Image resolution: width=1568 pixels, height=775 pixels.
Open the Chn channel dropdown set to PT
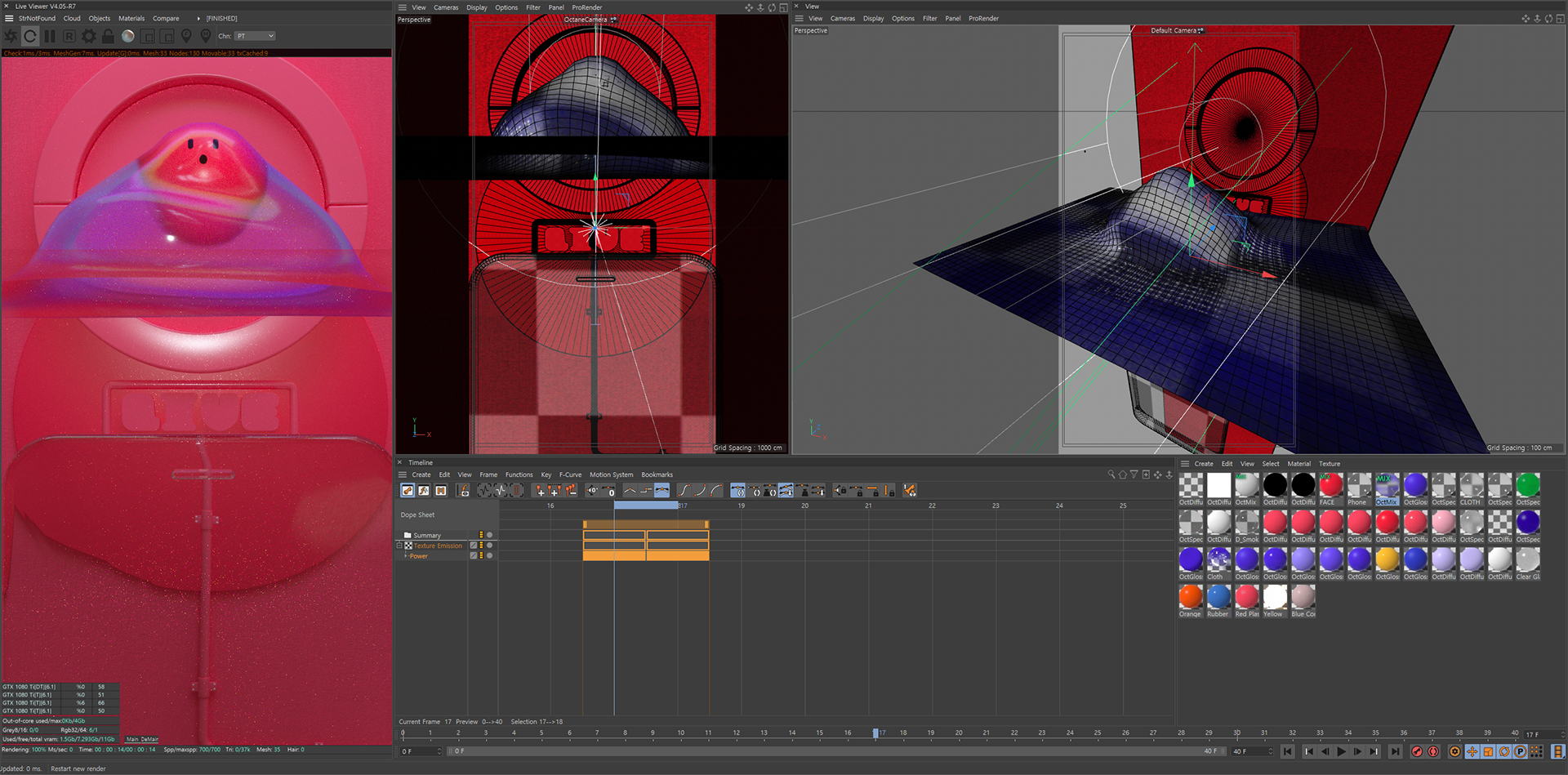(x=255, y=36)
